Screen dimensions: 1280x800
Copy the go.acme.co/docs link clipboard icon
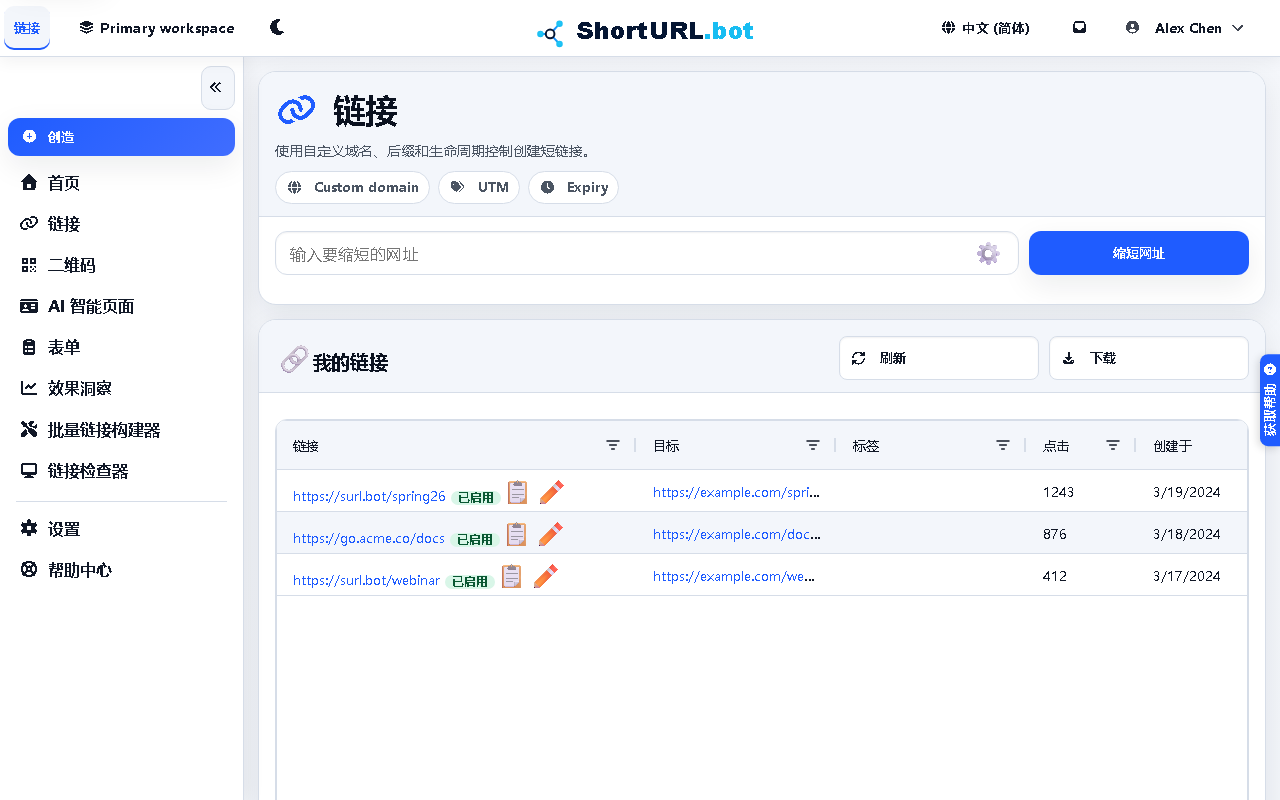point(516,534)
